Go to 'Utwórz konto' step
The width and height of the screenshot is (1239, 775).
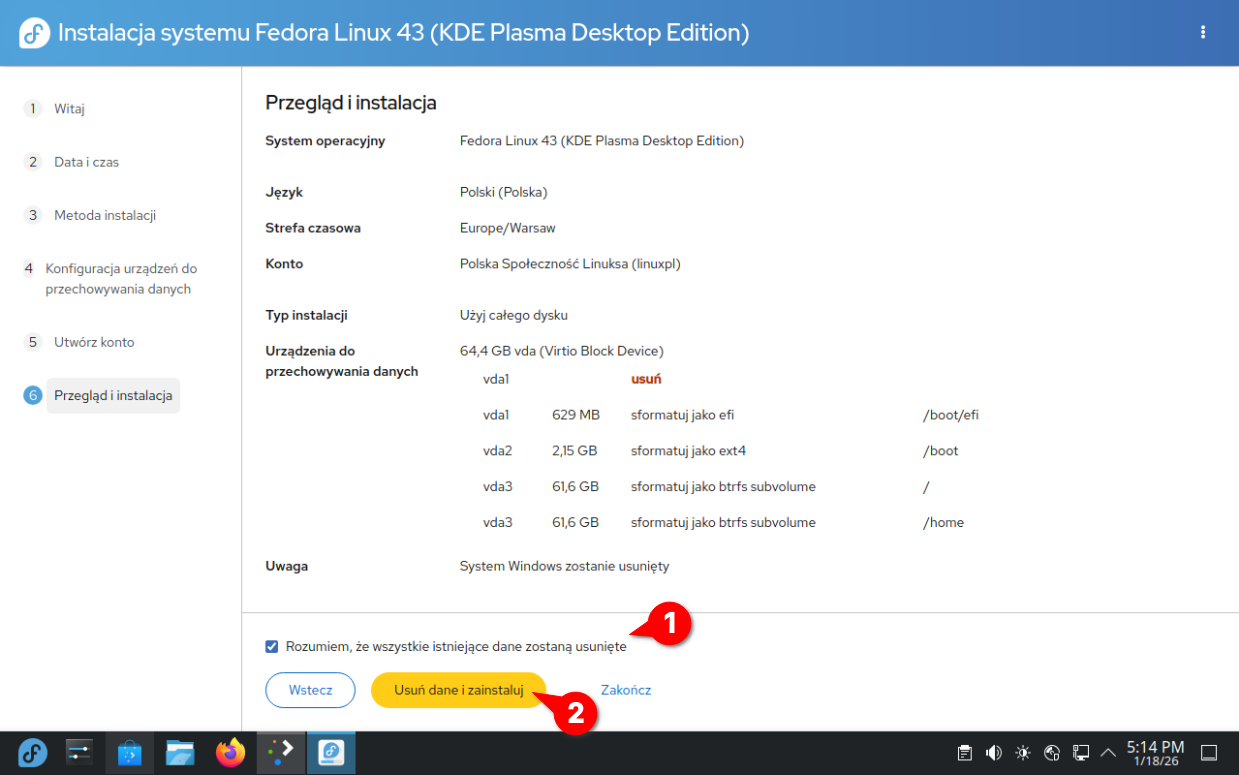[94, 342]
